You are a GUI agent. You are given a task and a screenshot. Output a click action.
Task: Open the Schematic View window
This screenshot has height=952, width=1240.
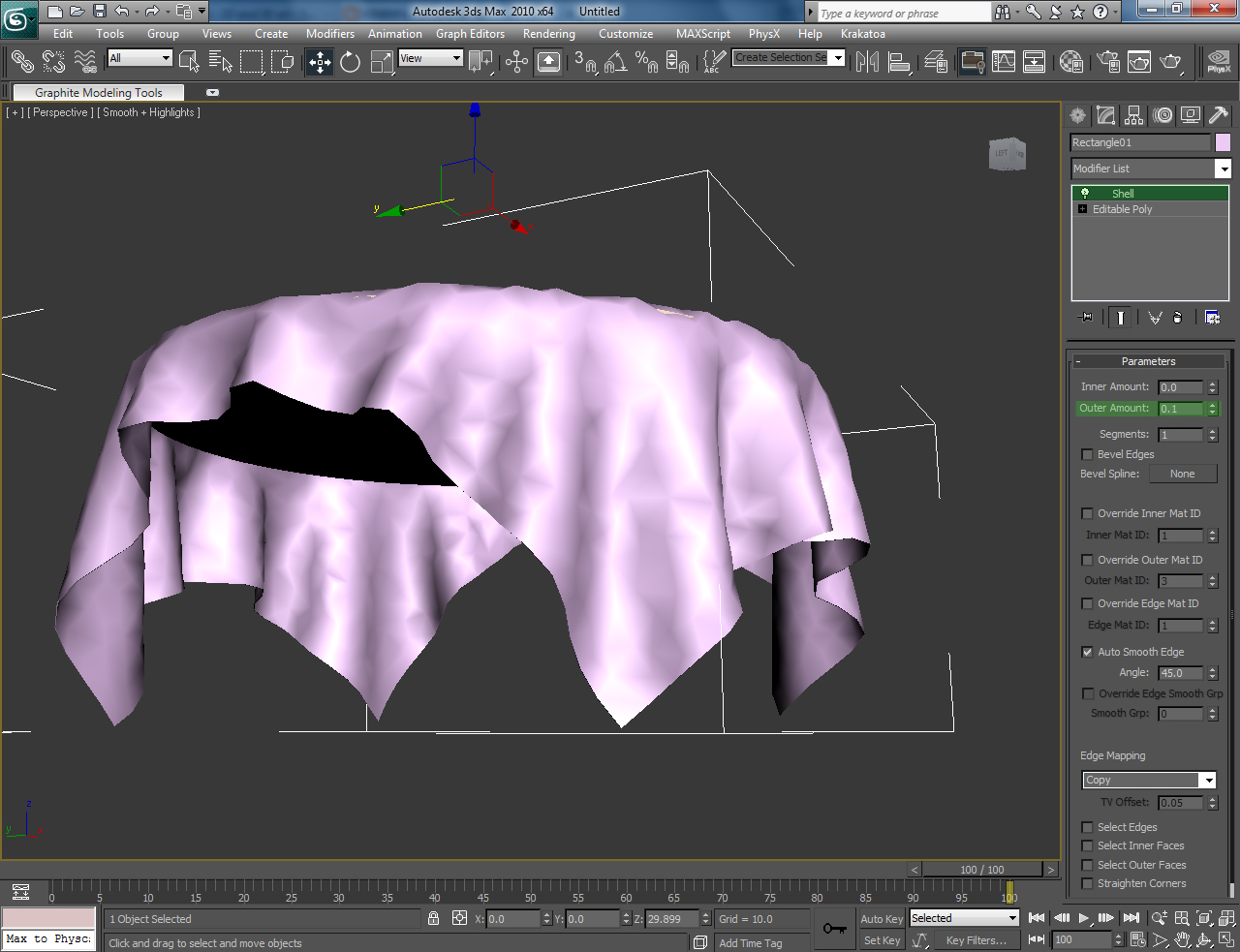point(1035,61)
